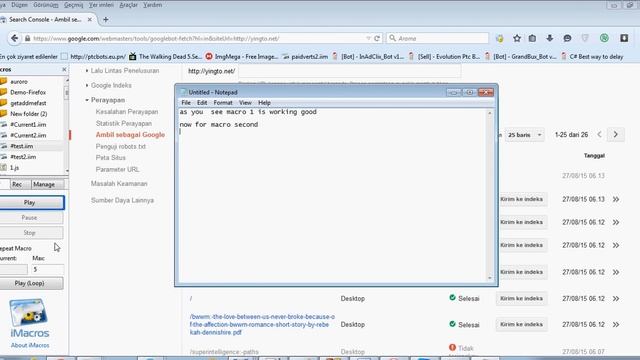Edit the Max loop count field
Image resolution: width=640 pixels, height=360 pixels.
48,269
